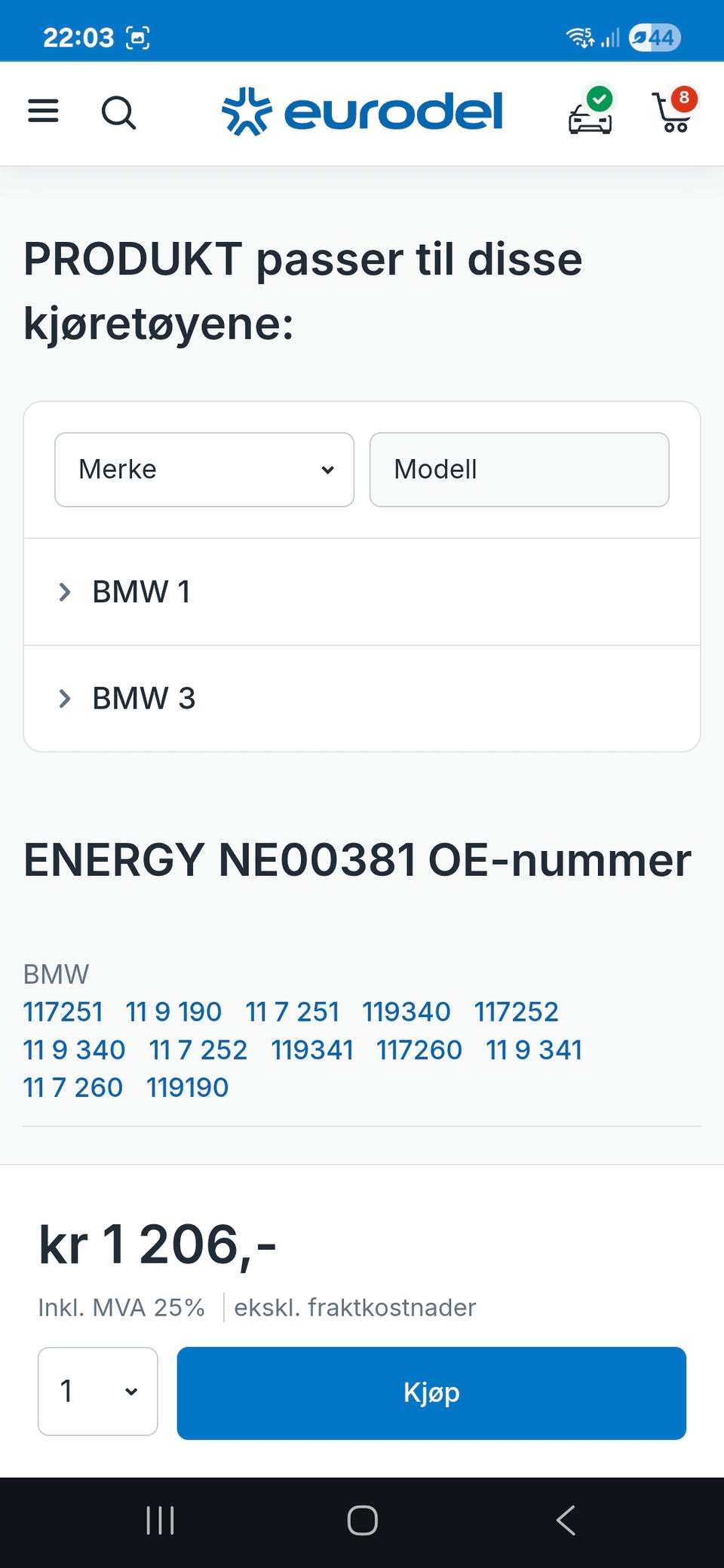
Task: Open the Merke brand dropdown
Action: 204,470
